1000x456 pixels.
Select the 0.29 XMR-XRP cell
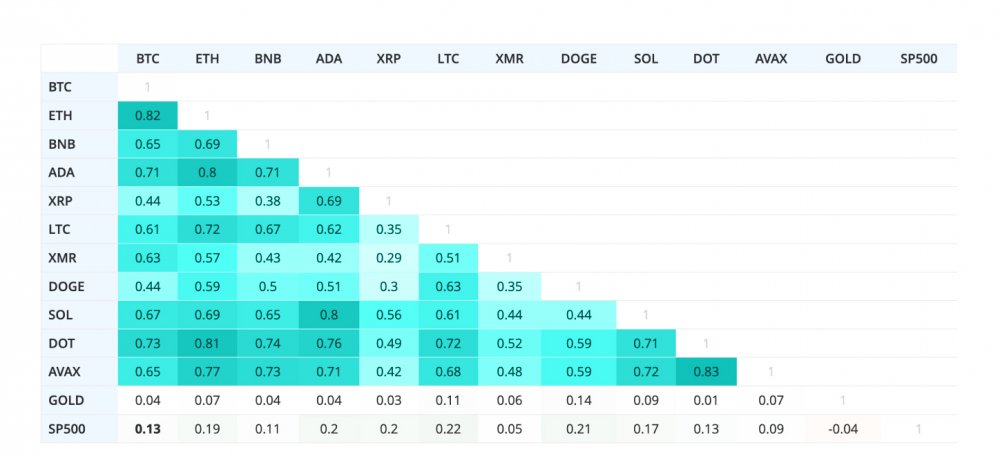click(x=388, y=258)
